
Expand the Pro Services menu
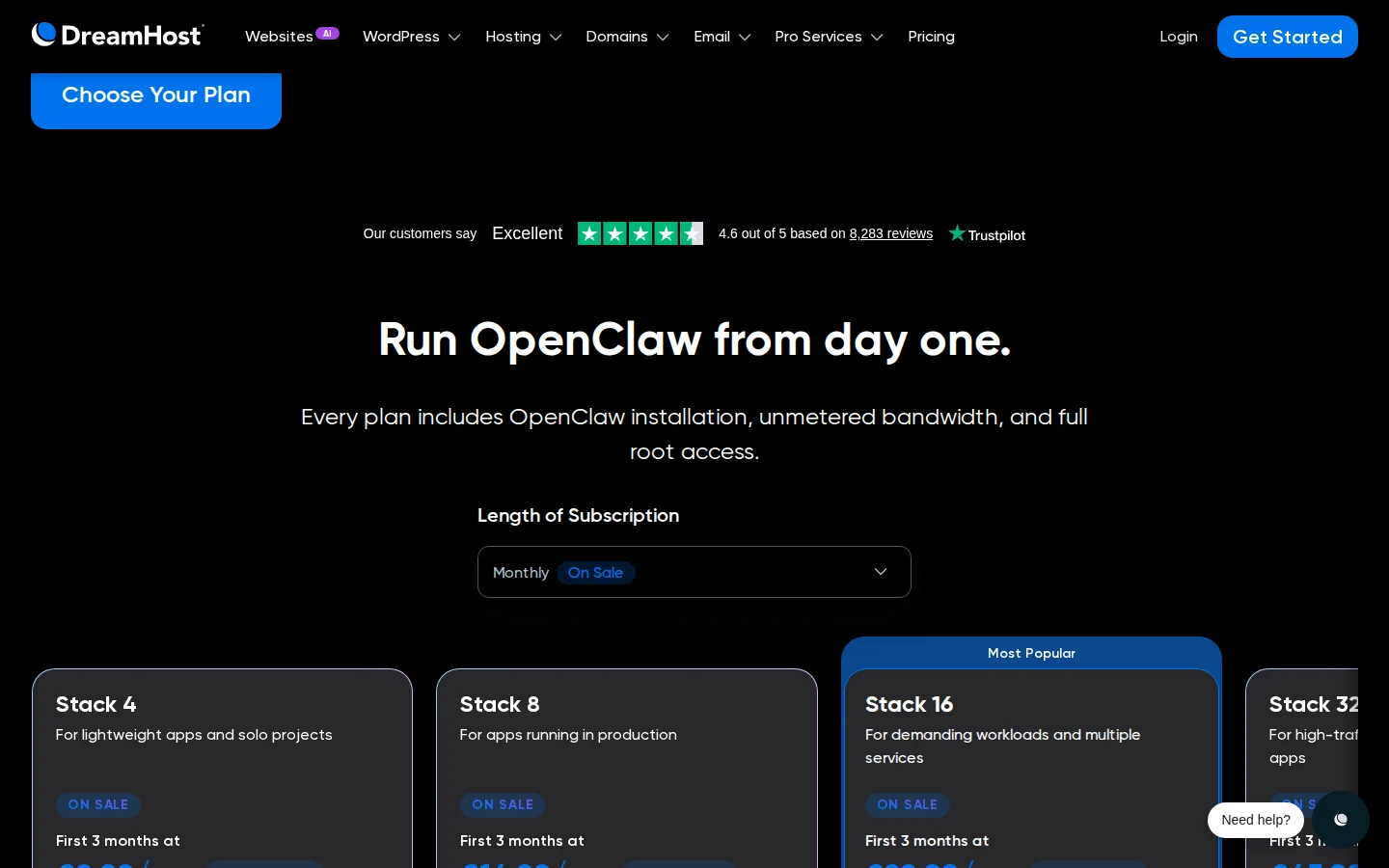(x=830, y=37)
